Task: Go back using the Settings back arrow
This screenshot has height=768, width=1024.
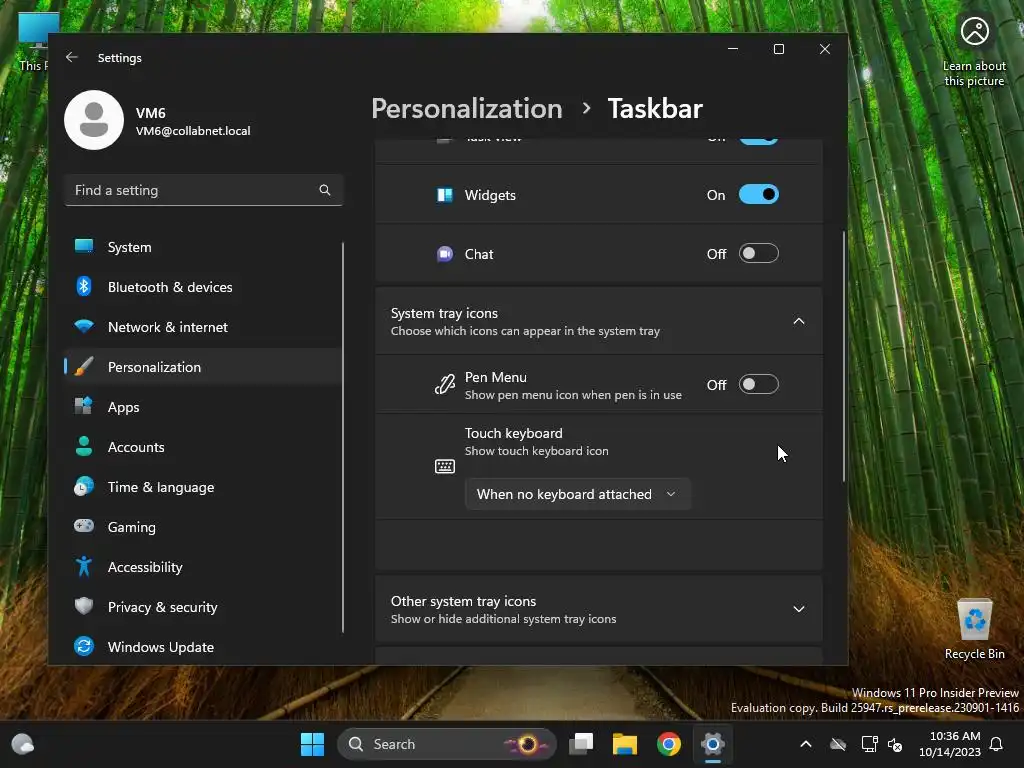Action: click(x=72, y=57)
